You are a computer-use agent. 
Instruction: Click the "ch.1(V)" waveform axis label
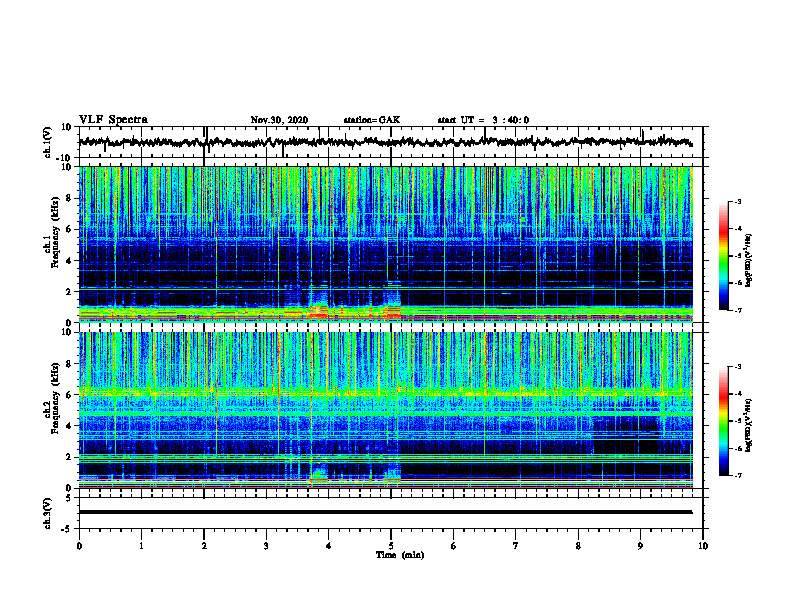[48, 142]
